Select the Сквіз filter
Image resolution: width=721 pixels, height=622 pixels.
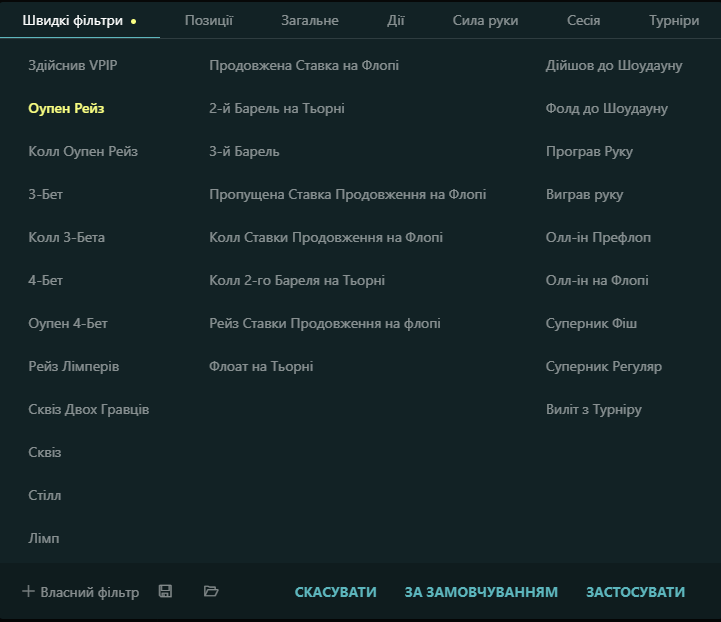[x=45, y=452]
